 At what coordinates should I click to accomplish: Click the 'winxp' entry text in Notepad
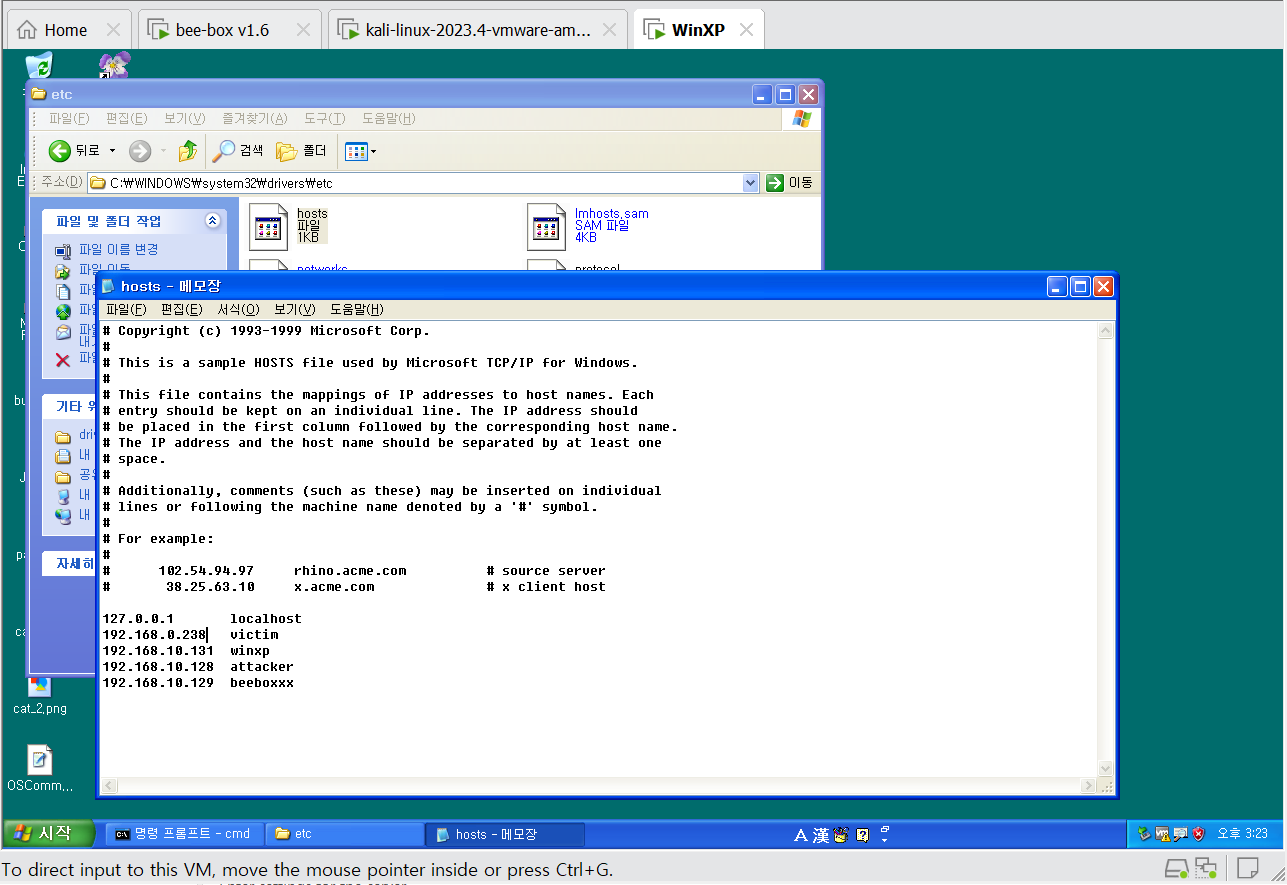(250, 651)
